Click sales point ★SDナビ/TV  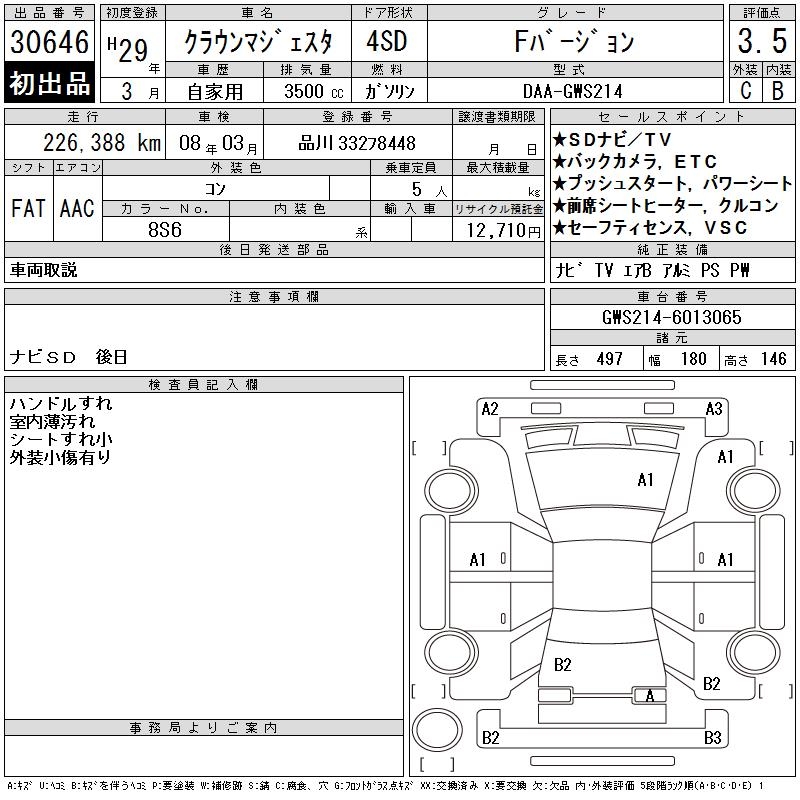click(612, 139)
